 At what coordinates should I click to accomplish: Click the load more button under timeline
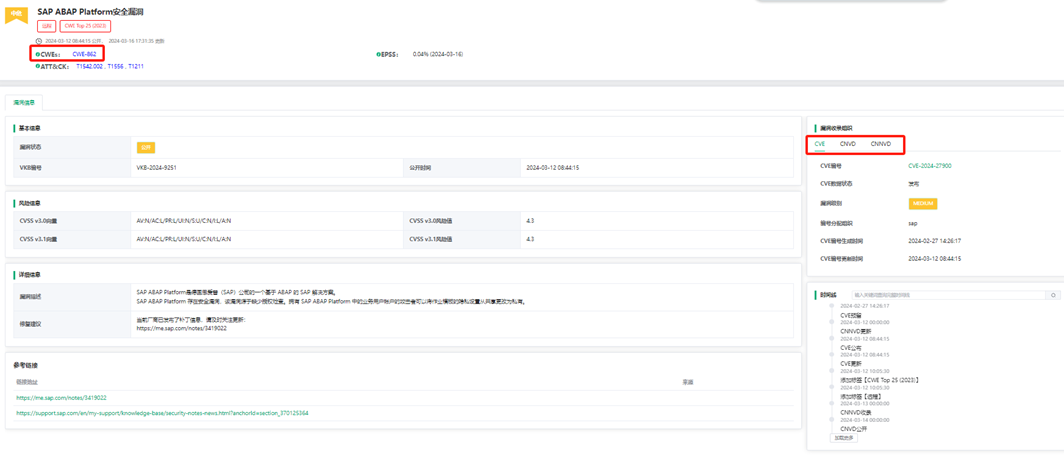(844, 438)
